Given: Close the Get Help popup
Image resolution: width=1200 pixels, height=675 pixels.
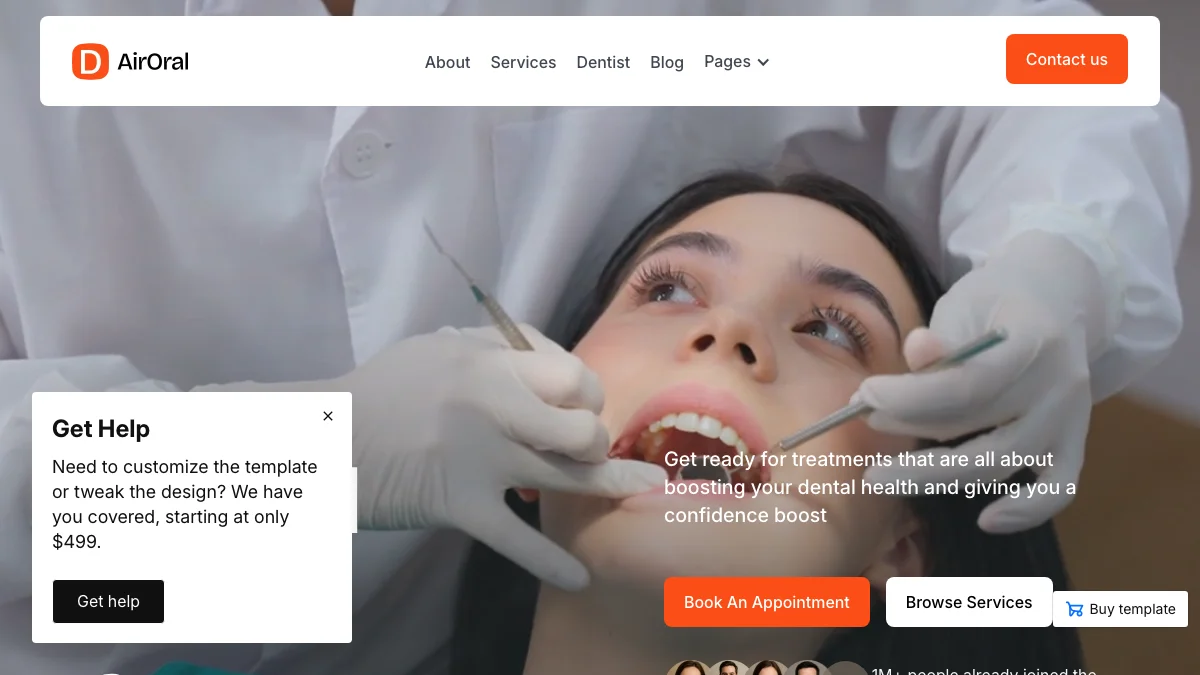Looking at the screenshot, I should tap(328, 416).
